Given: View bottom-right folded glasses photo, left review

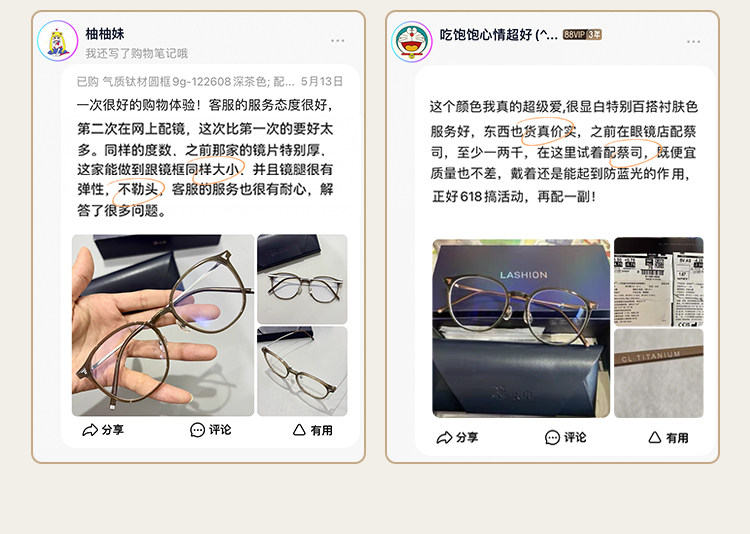Looking at the screenshot, I should click(302, 371).
